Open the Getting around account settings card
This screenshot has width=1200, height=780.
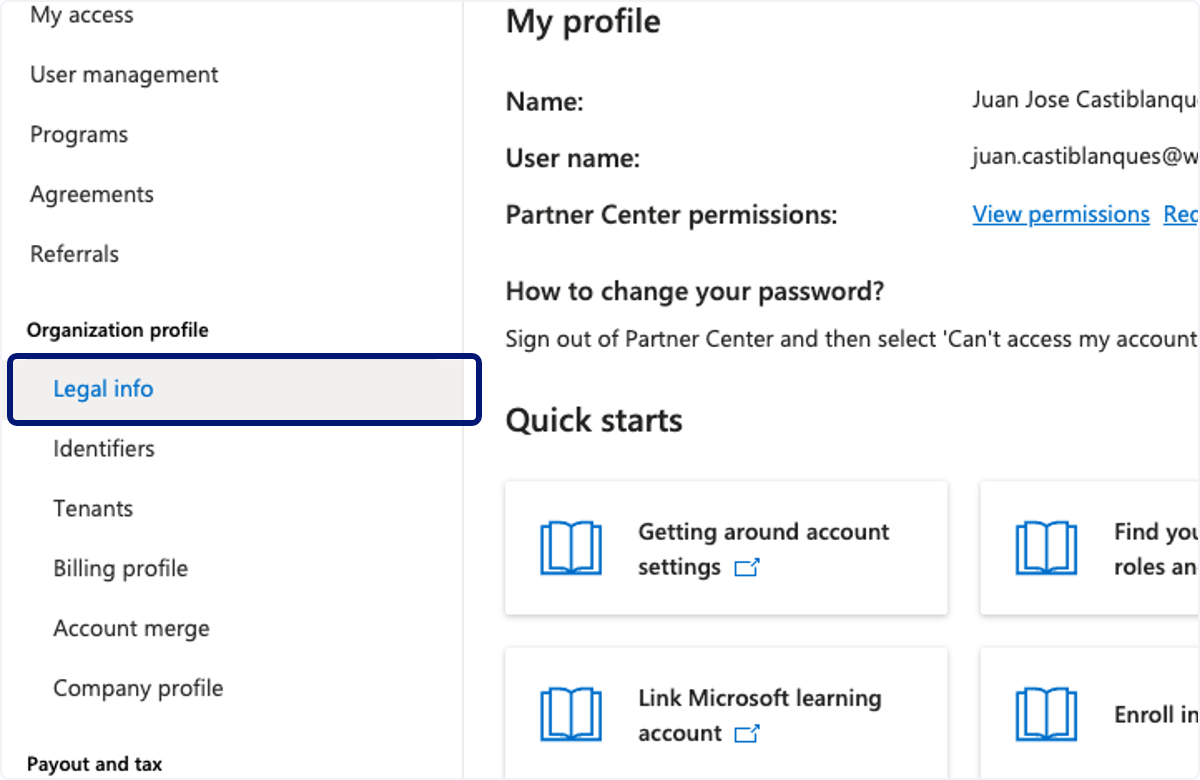[726, 548]
